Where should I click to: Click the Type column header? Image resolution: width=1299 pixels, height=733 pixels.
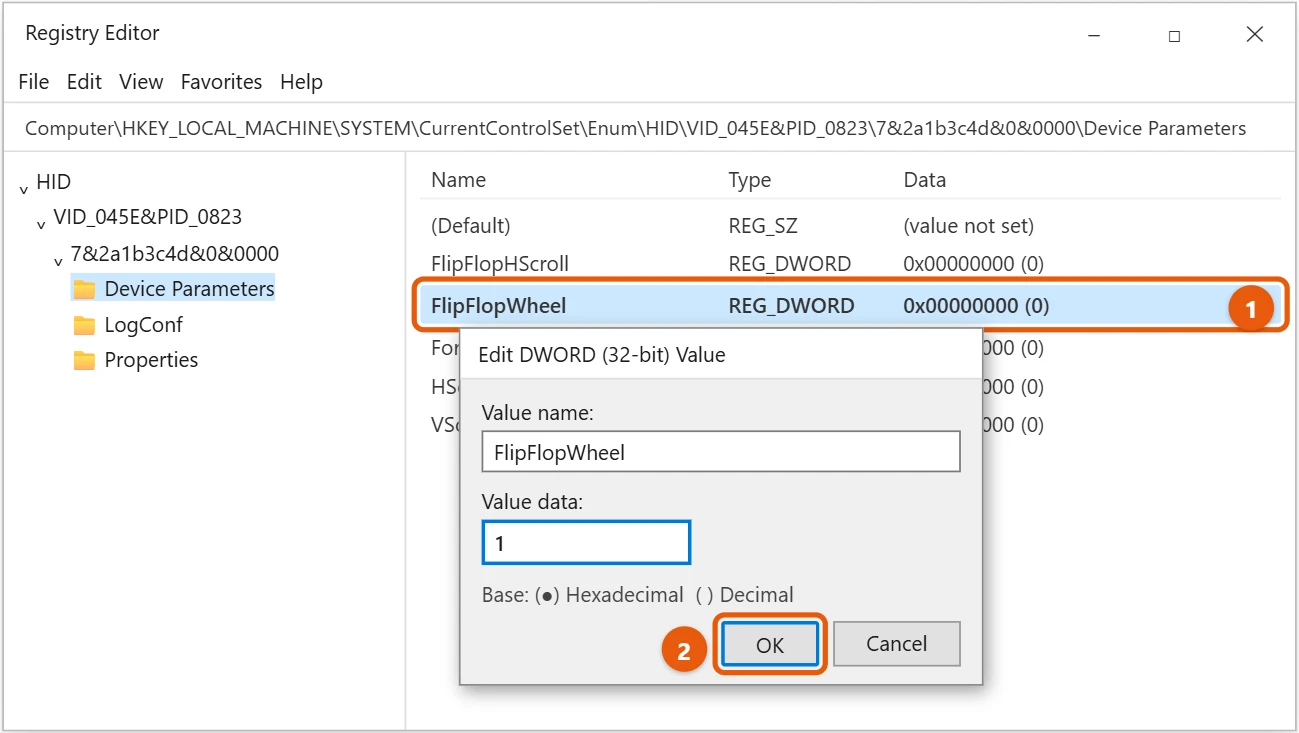point(750,181)
